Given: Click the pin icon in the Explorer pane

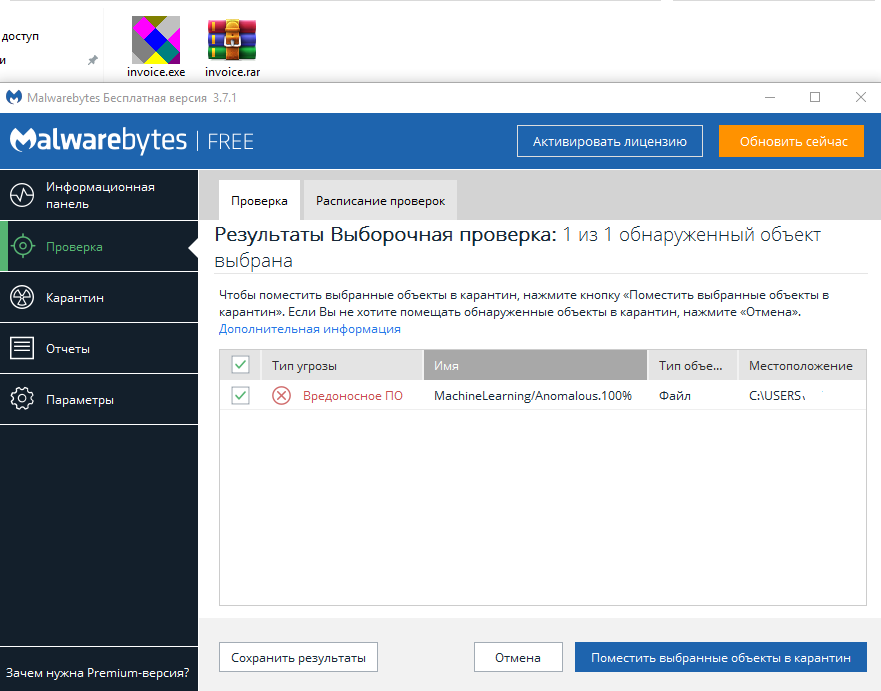Looking at the screenshot, I should tap(93, 60).
